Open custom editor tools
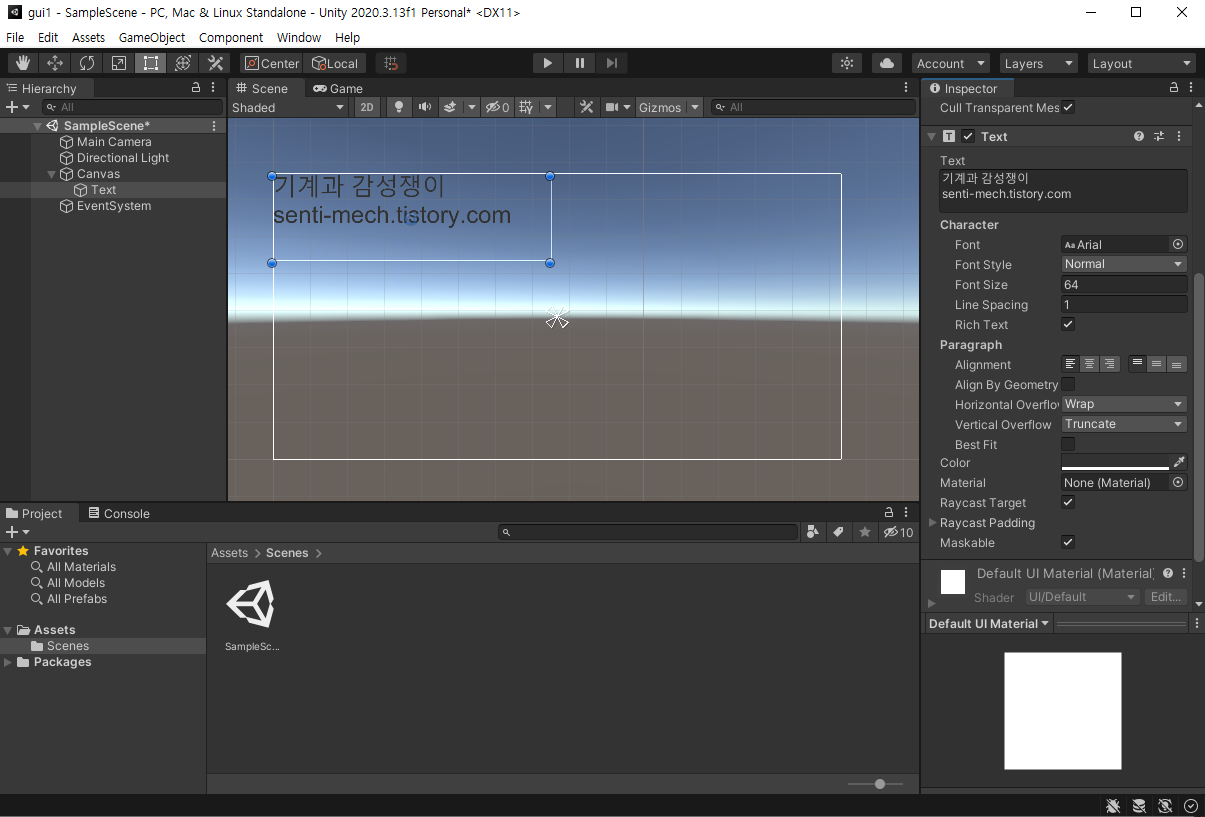Screen dimensions: 1205x817 (x=215, y=63)
